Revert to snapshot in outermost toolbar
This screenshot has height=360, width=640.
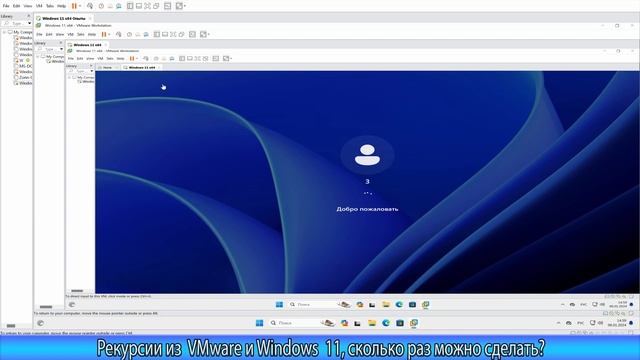(x=110, y=6)
